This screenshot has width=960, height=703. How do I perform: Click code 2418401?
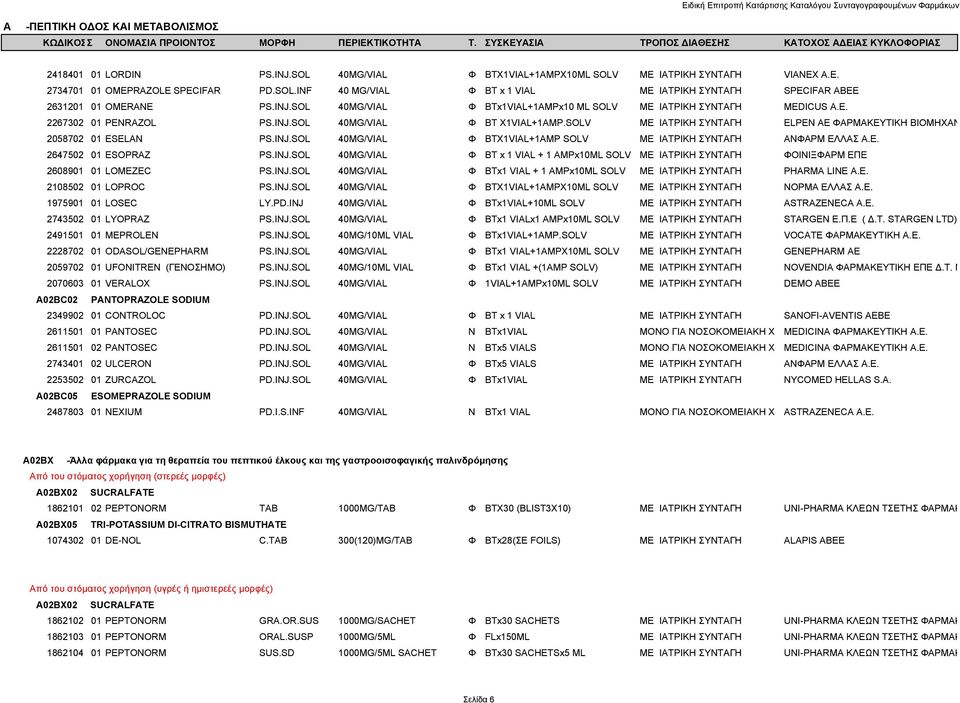coord(65,75)
